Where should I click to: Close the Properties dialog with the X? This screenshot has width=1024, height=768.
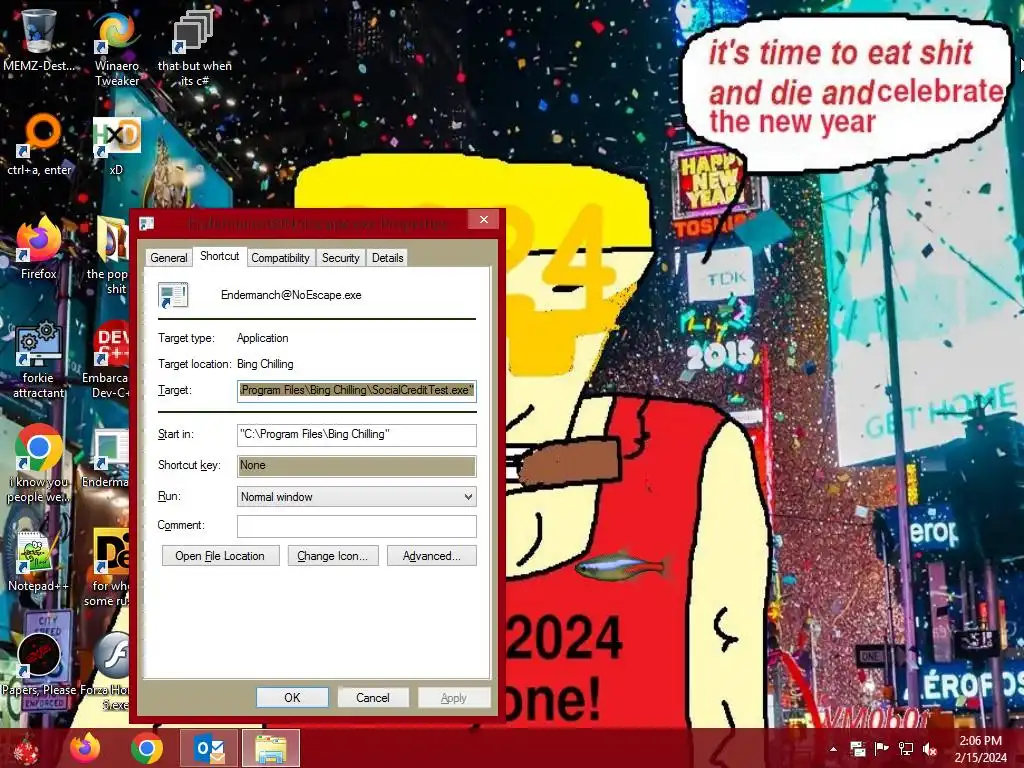(x=484, y=219)
